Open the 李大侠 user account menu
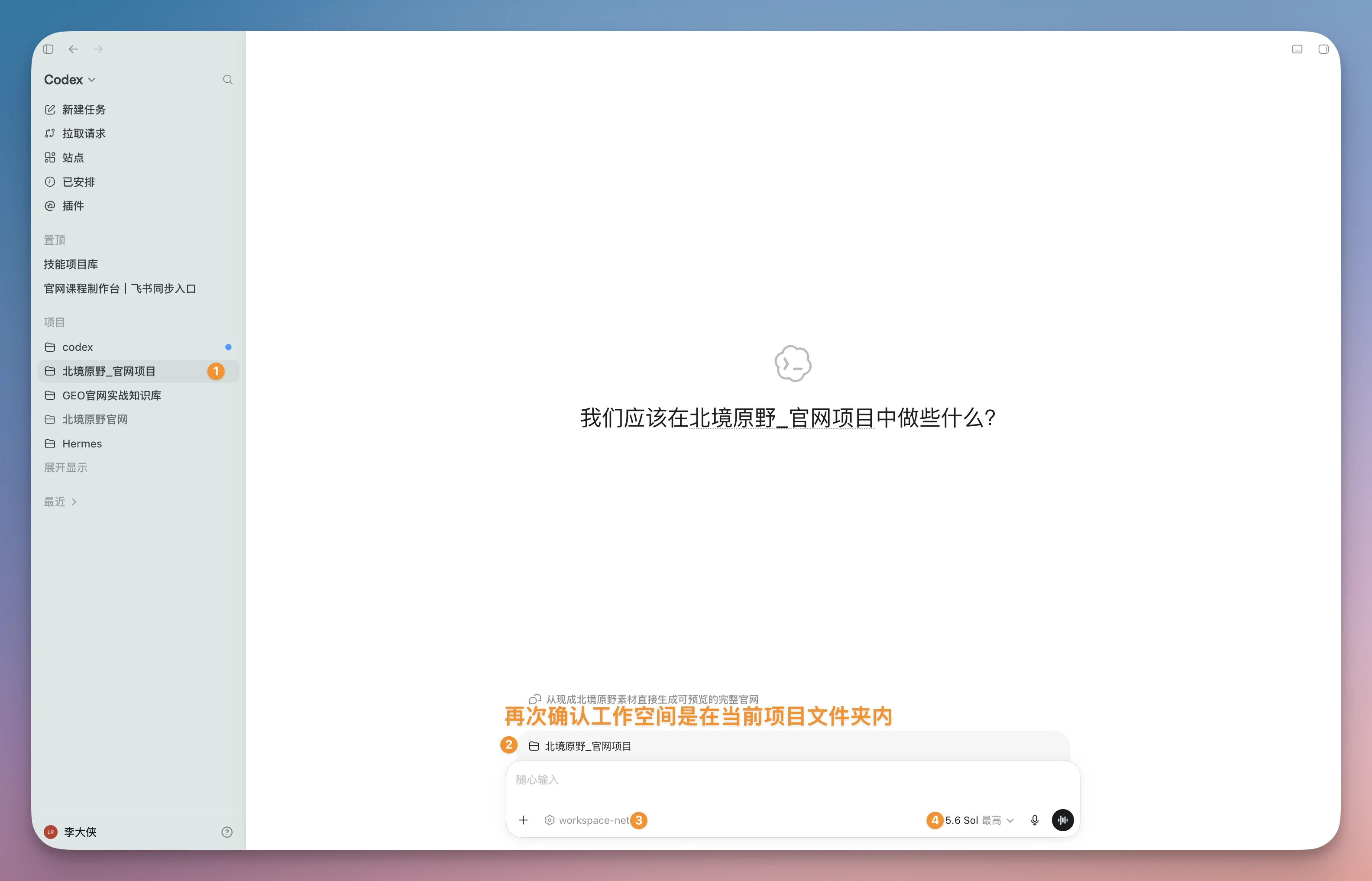Screen dimensions: 1372x881 (71, 832)
